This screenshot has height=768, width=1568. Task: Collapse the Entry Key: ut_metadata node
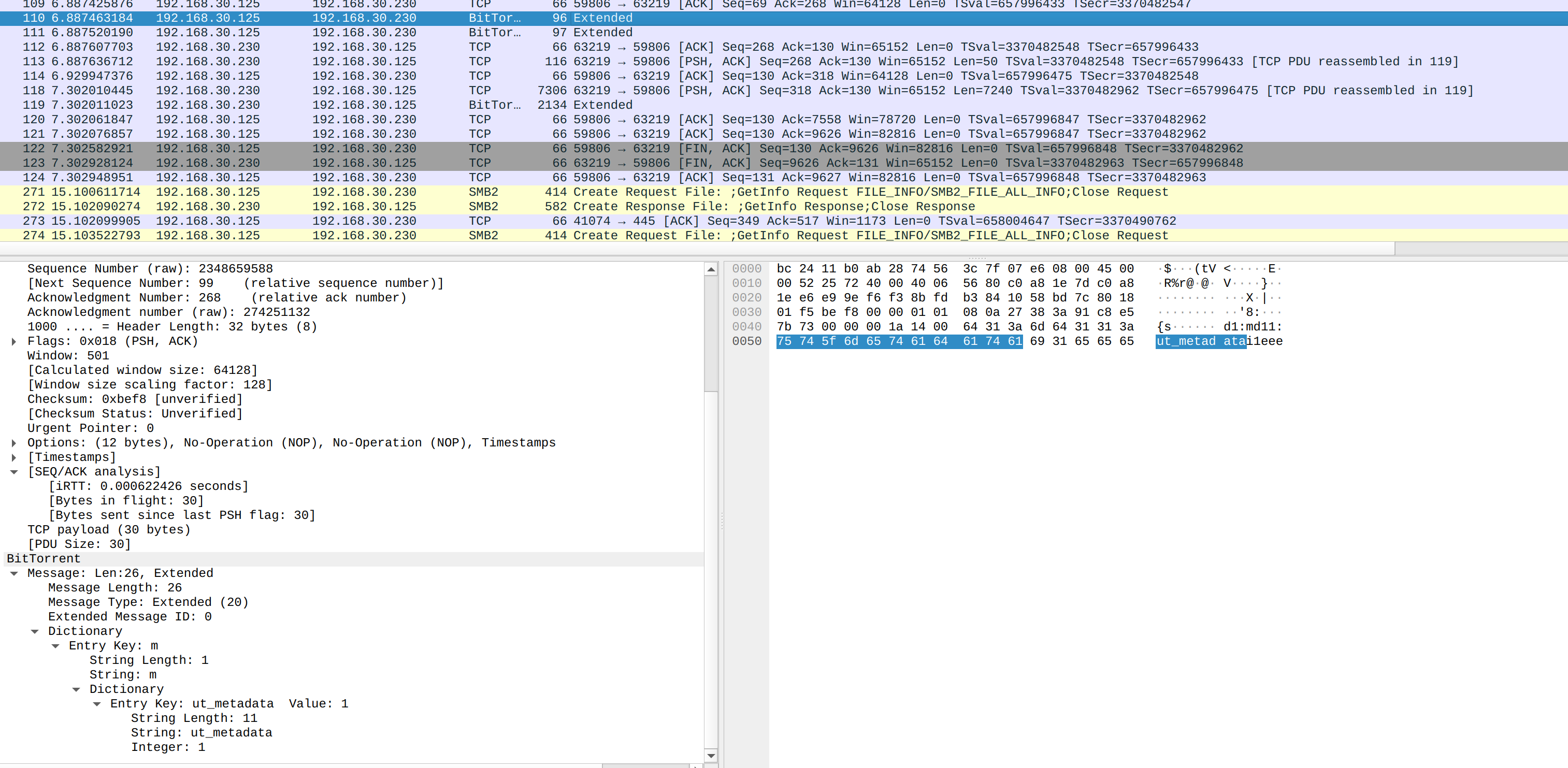pyautogui.click(x=97, y=704)
